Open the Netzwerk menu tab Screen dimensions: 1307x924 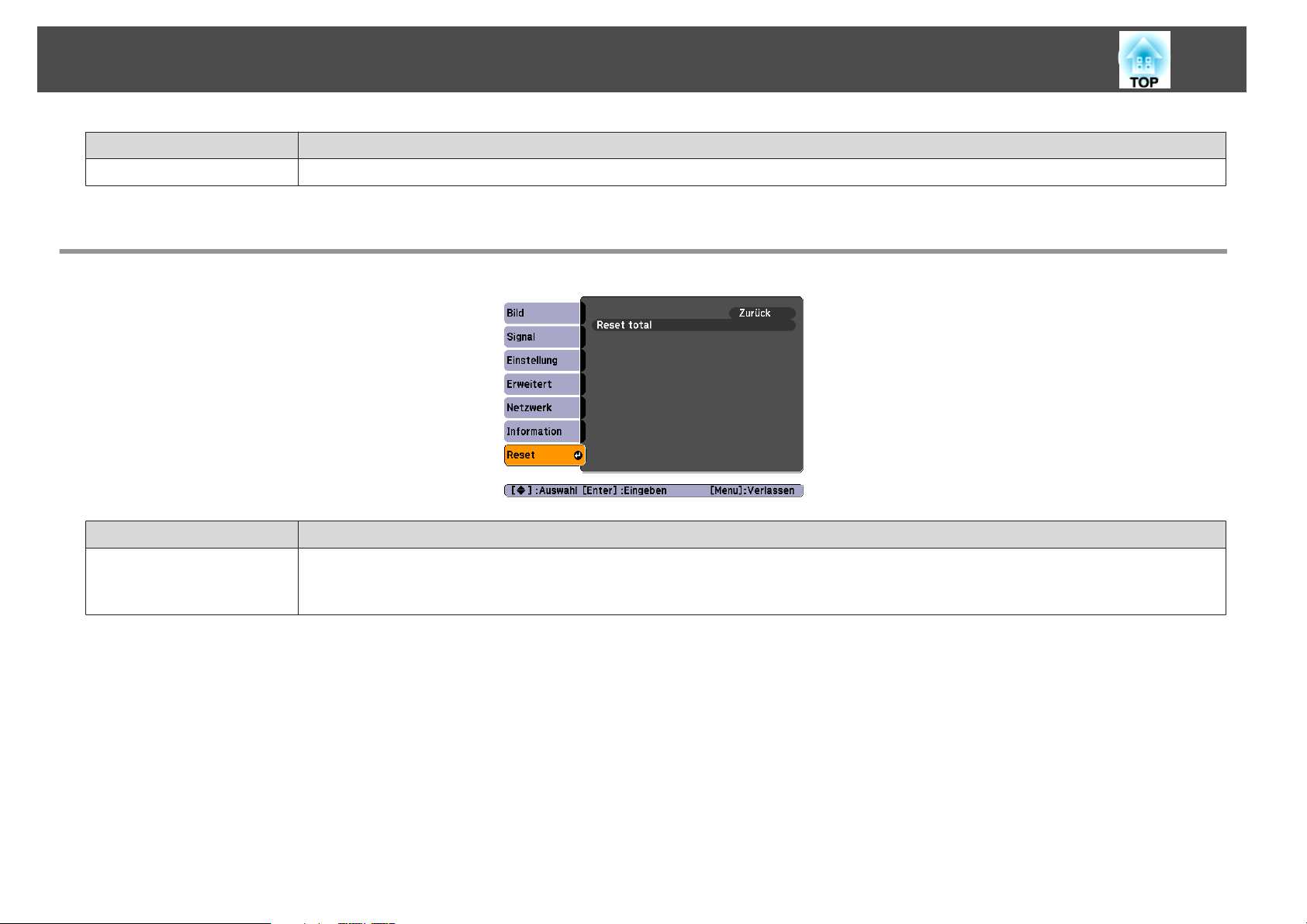tap(543, 408)
